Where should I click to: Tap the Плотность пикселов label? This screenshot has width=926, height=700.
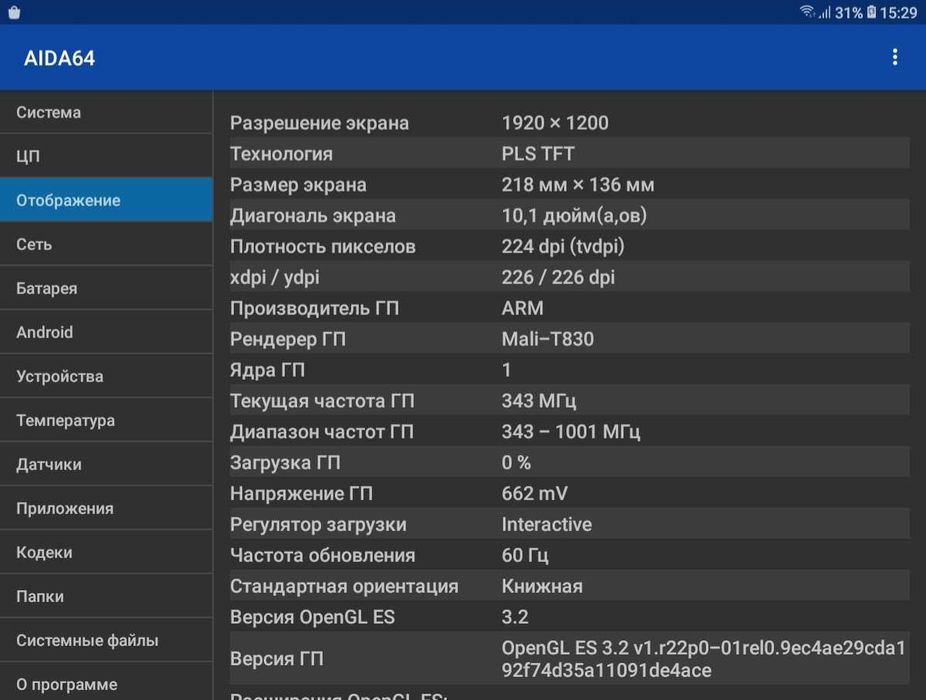322,246
